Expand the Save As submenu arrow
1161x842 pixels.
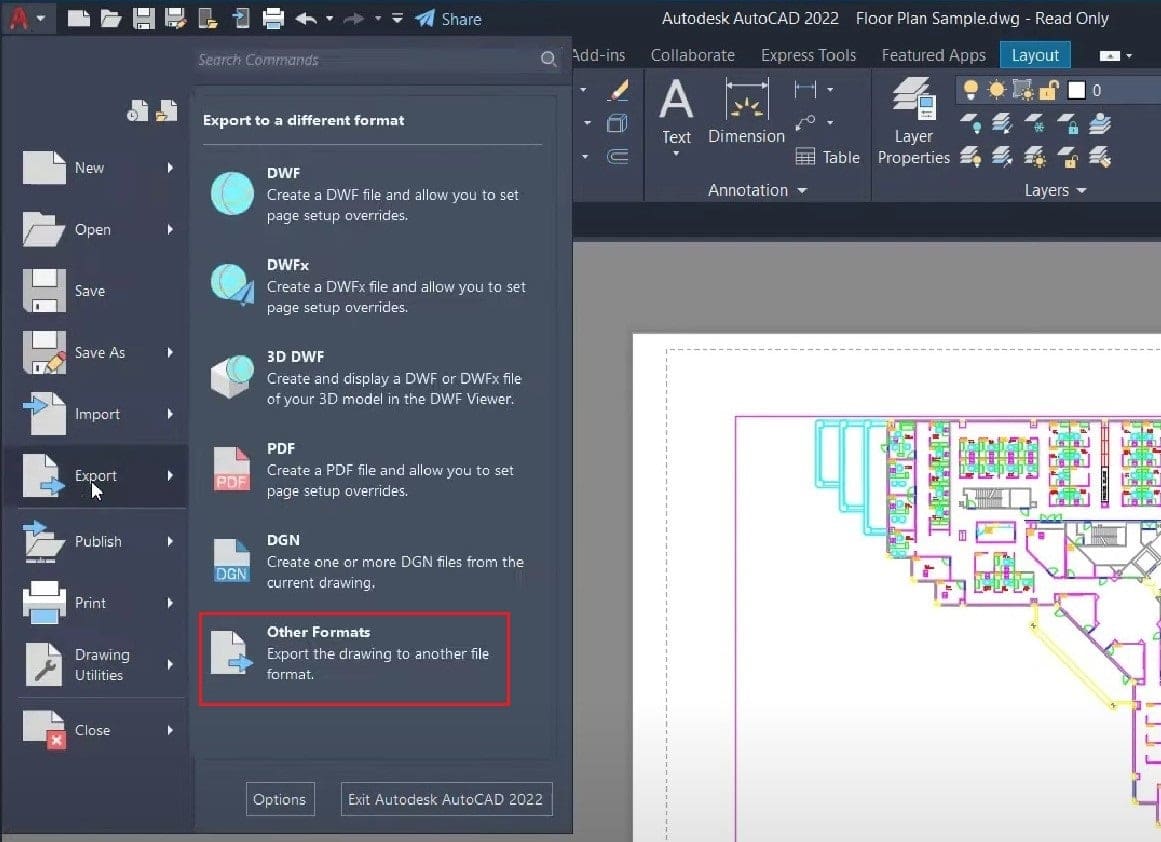(x=170, y=352)
